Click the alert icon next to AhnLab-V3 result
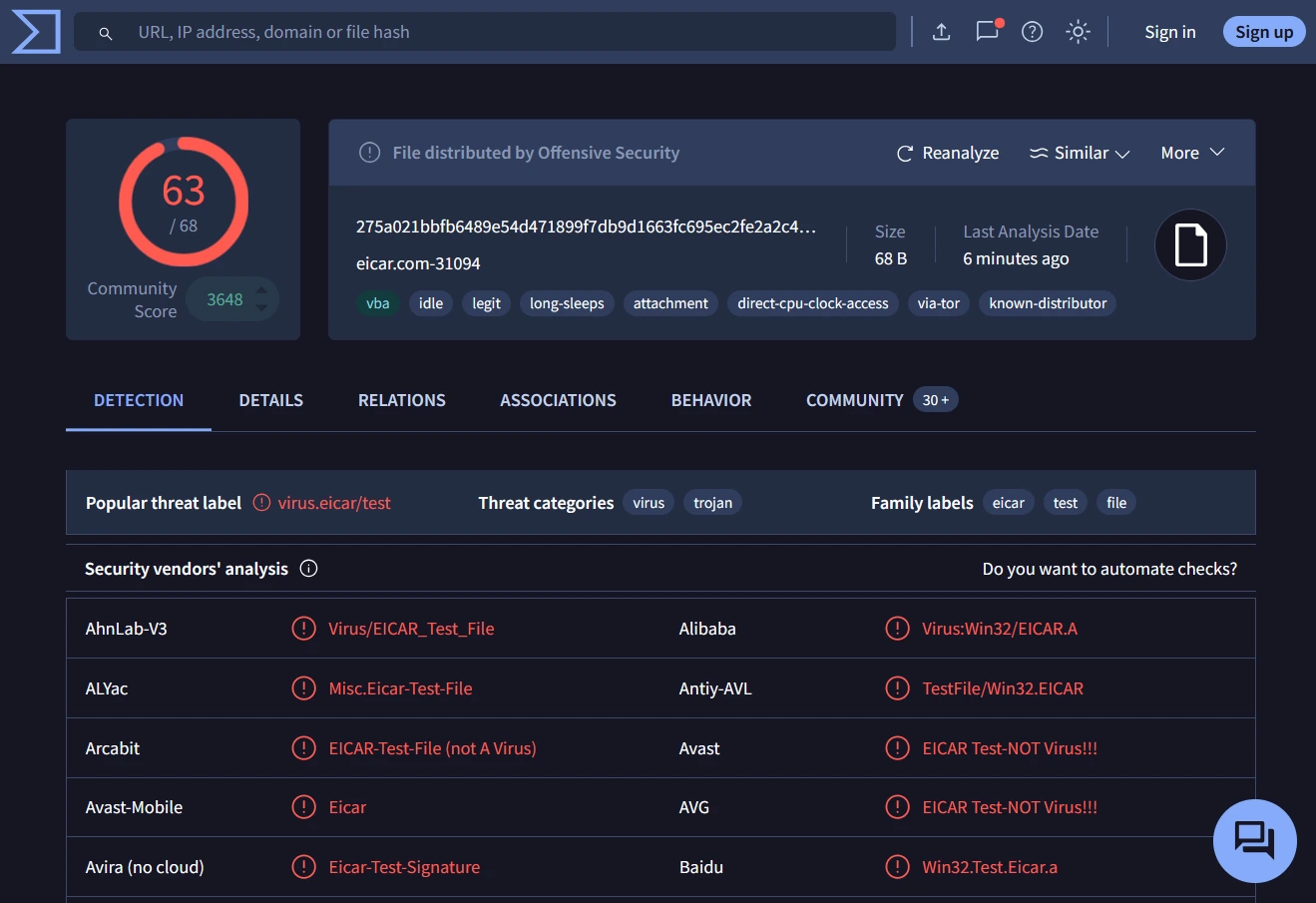 pyautogui.click(x=303, y=628)
